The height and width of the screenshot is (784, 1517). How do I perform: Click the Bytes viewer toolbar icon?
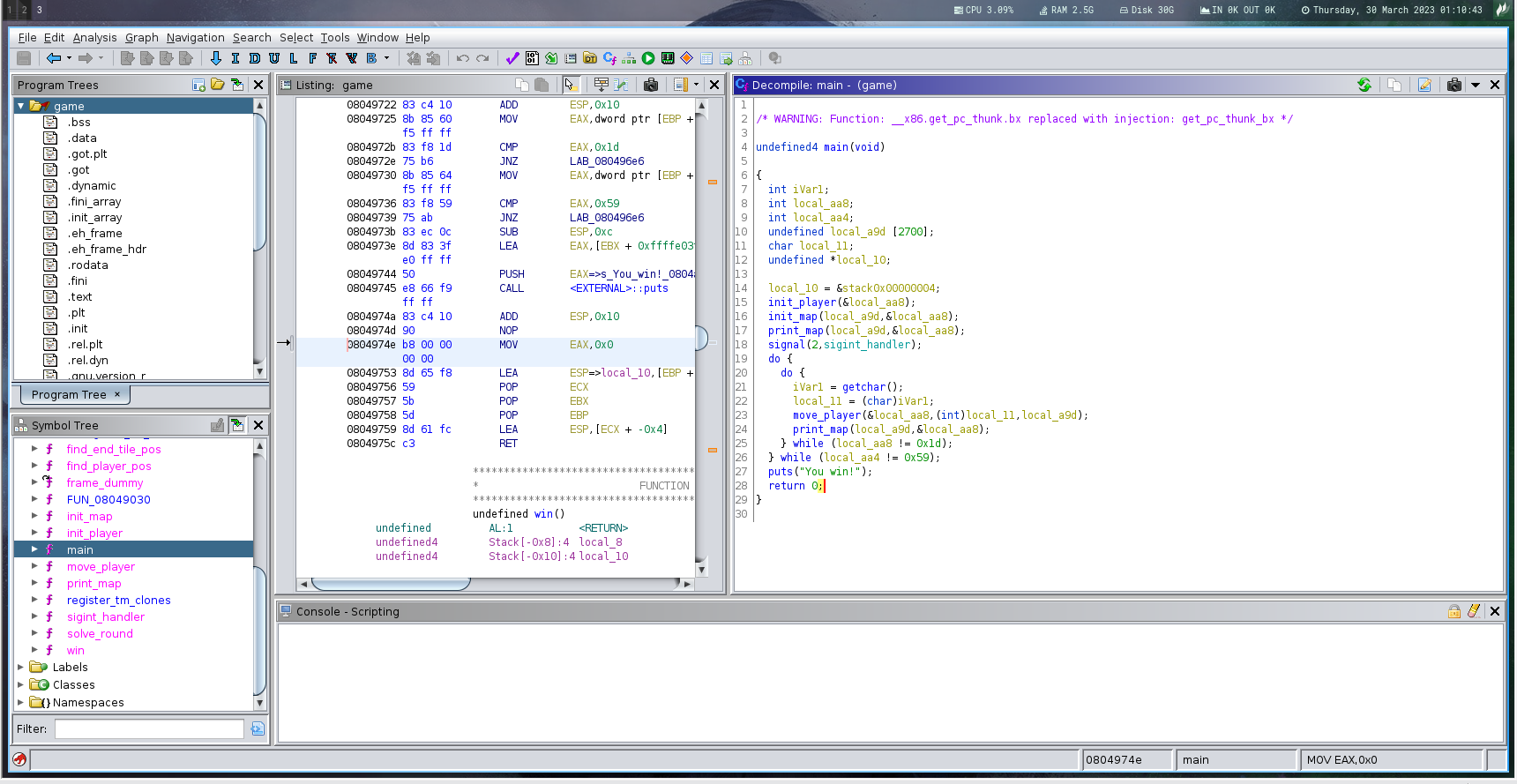pyautogui.click(x=532, y=58)
